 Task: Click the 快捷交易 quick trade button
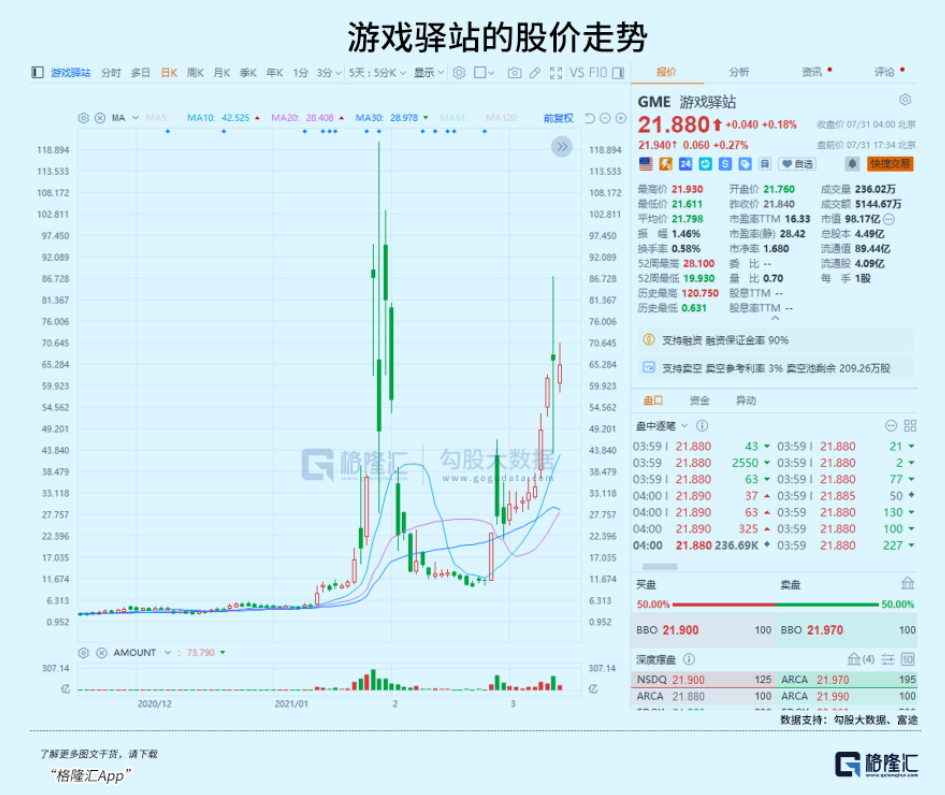(890, 164)
